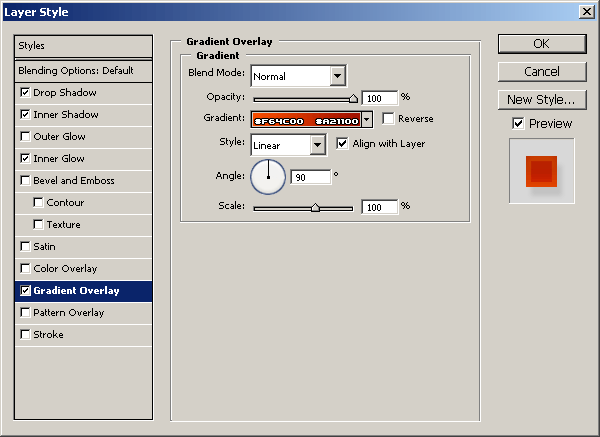600x437 pixels.
Task: Close the Layer Style dialog
Action: tap(587, 12)
